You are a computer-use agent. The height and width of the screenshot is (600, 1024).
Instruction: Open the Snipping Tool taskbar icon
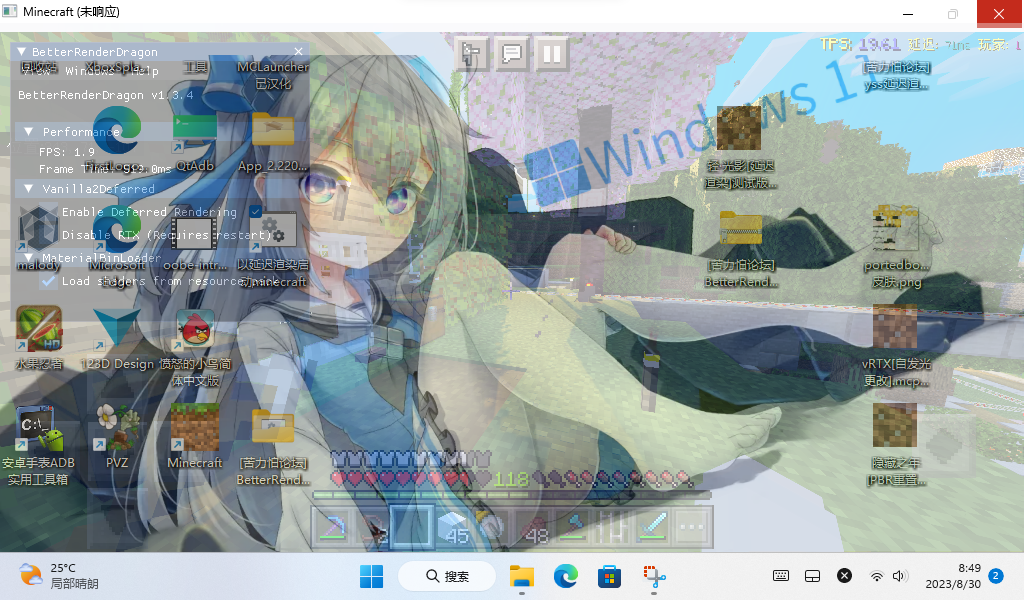pos(654,576)
